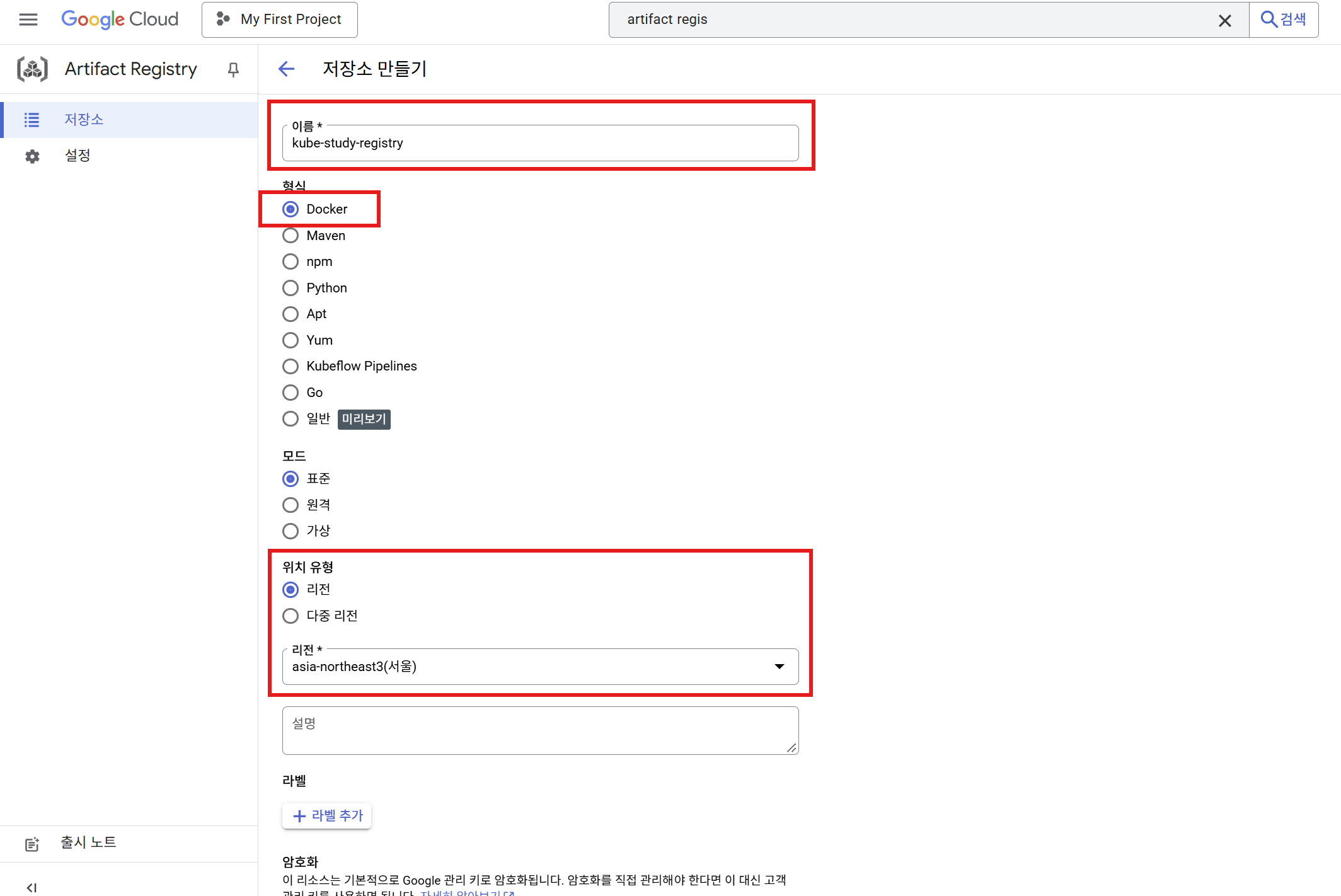Select the 원격 mode radio button
Screen dimensions: 1341x896
[291, 505]
